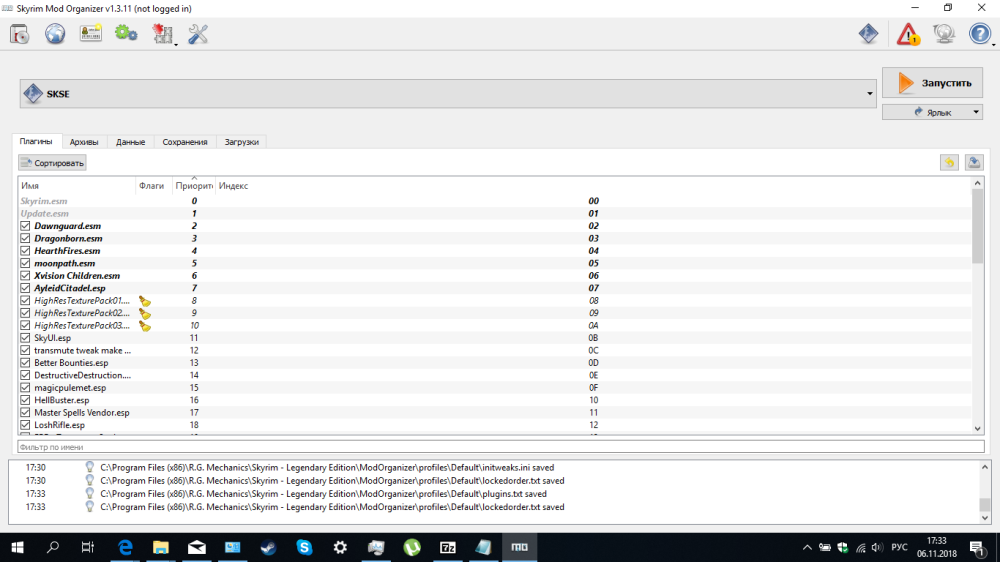This screenshot has width=1000, height=562.
Task: Switch to the Плагины tab
Action: click(36, 142)
